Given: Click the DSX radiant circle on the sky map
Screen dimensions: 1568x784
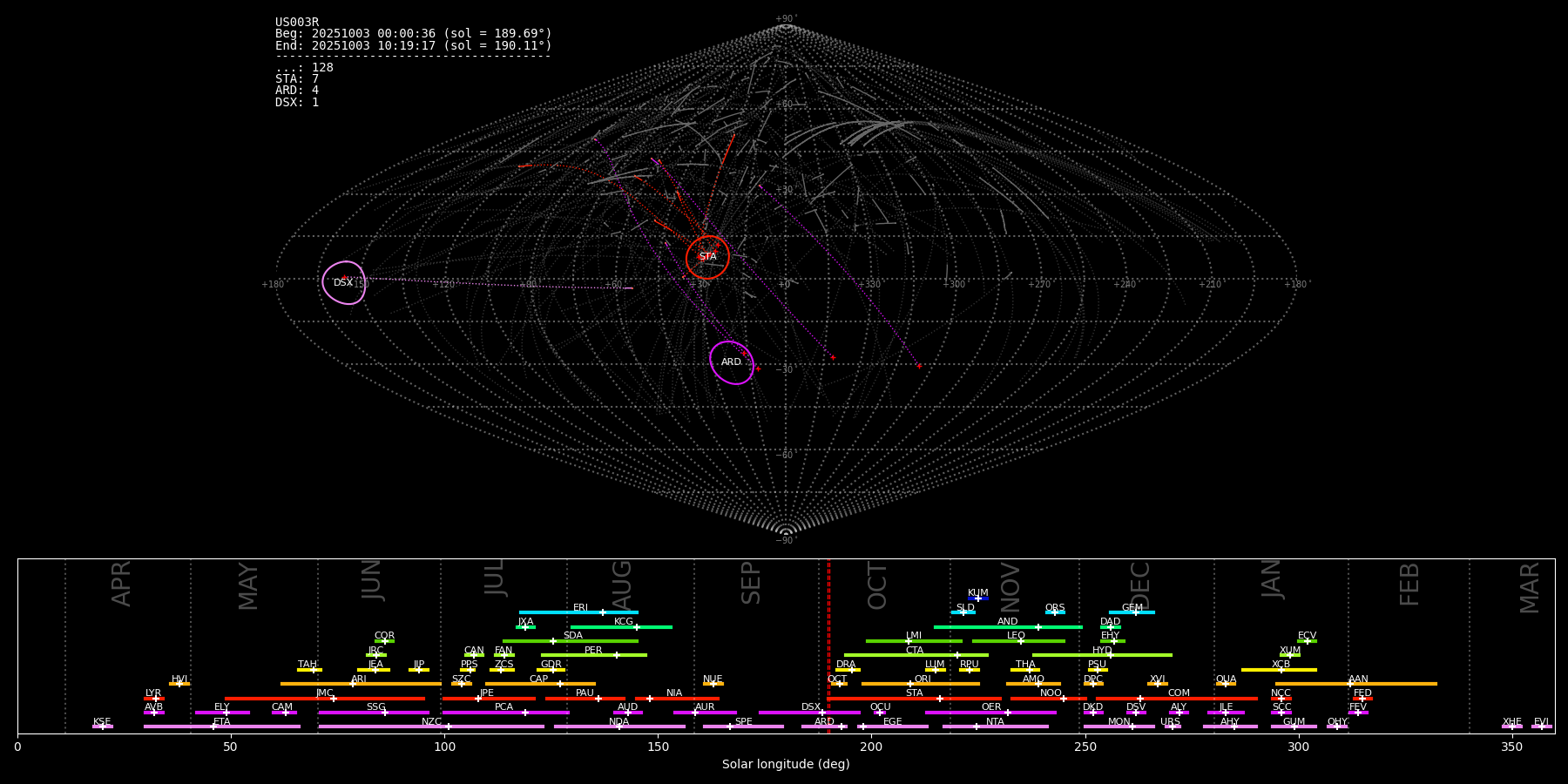Looking at the screenshot, I should (344, 282).
